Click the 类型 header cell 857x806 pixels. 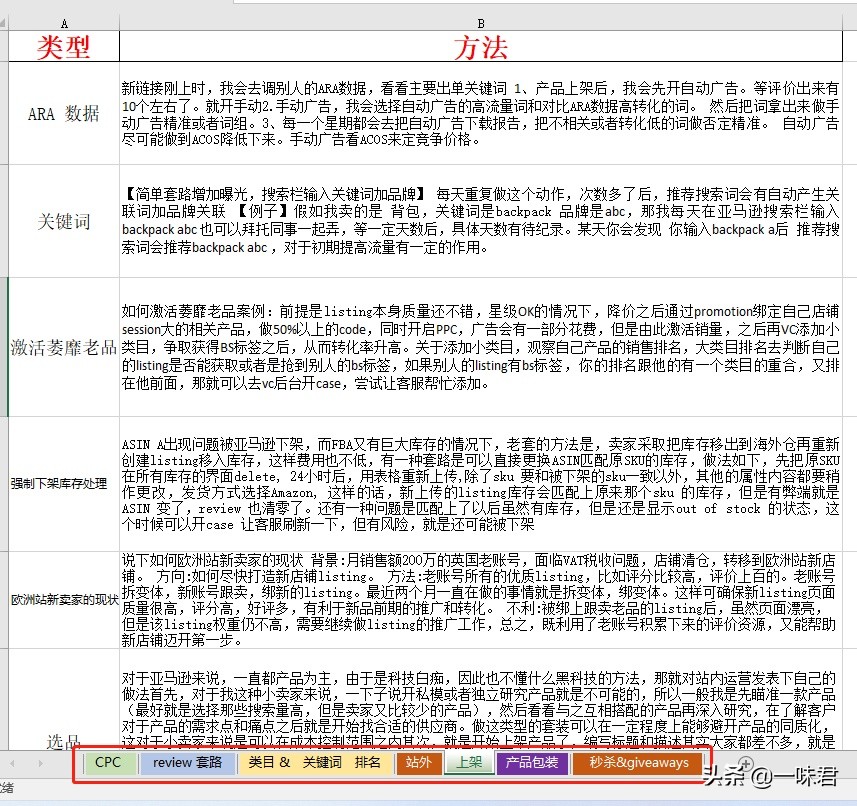tap(64, 46)
